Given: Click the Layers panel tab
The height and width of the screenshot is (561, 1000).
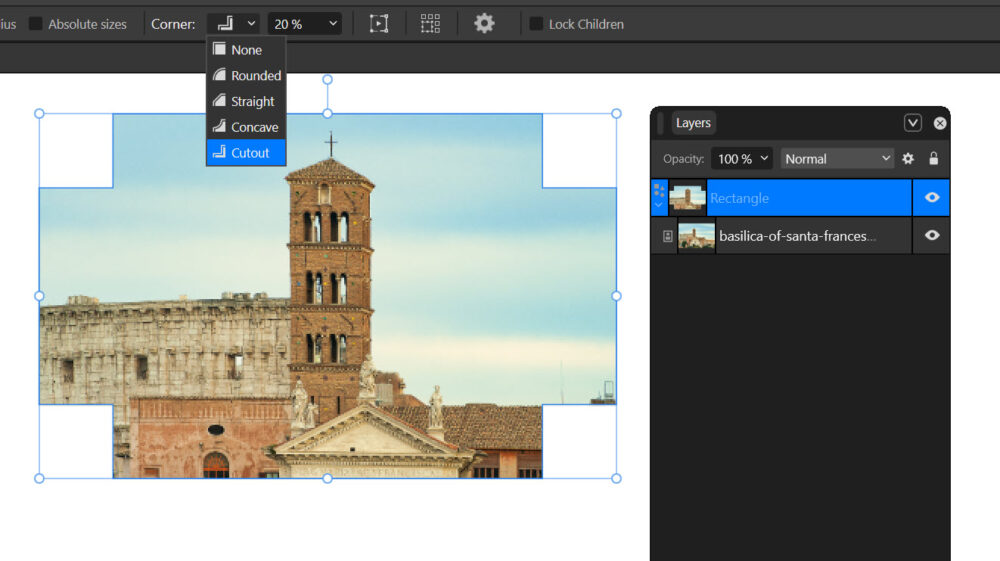Looking at the screenshot, I should pos(693,123).
